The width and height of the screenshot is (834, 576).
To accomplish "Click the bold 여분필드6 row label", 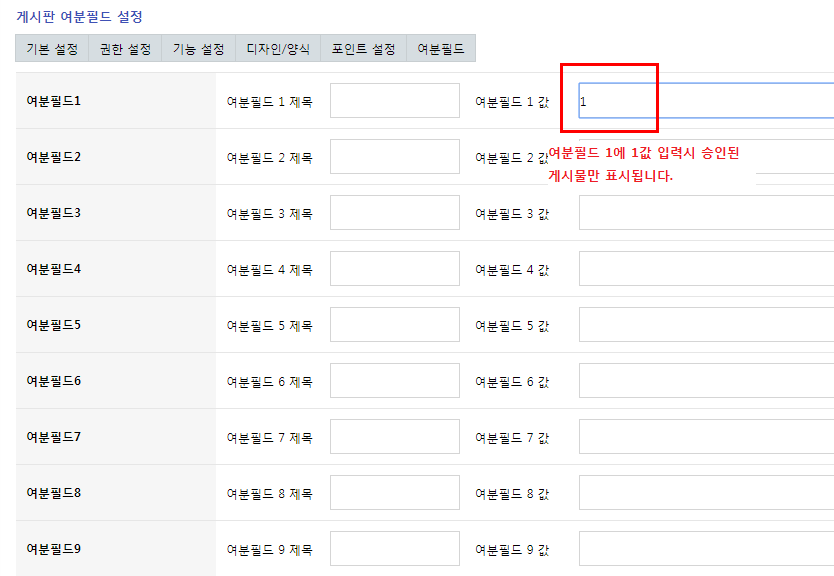I will pos(54,381).
